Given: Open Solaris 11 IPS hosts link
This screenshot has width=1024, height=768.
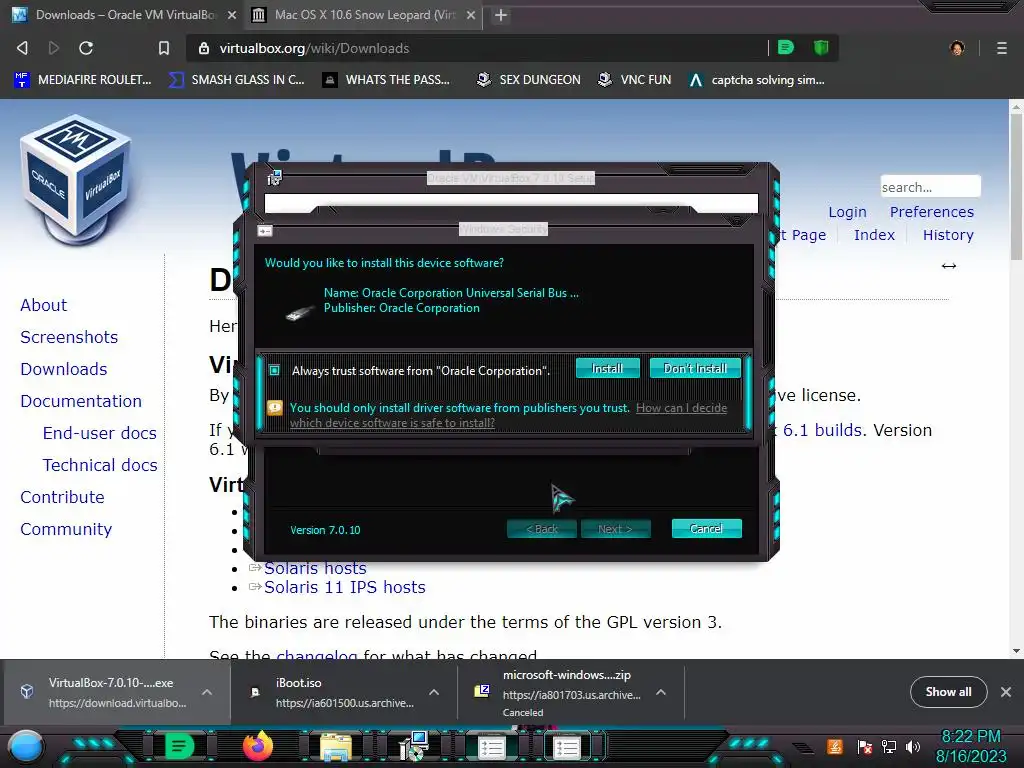Looking at the screenshot, I should point(345,587).
